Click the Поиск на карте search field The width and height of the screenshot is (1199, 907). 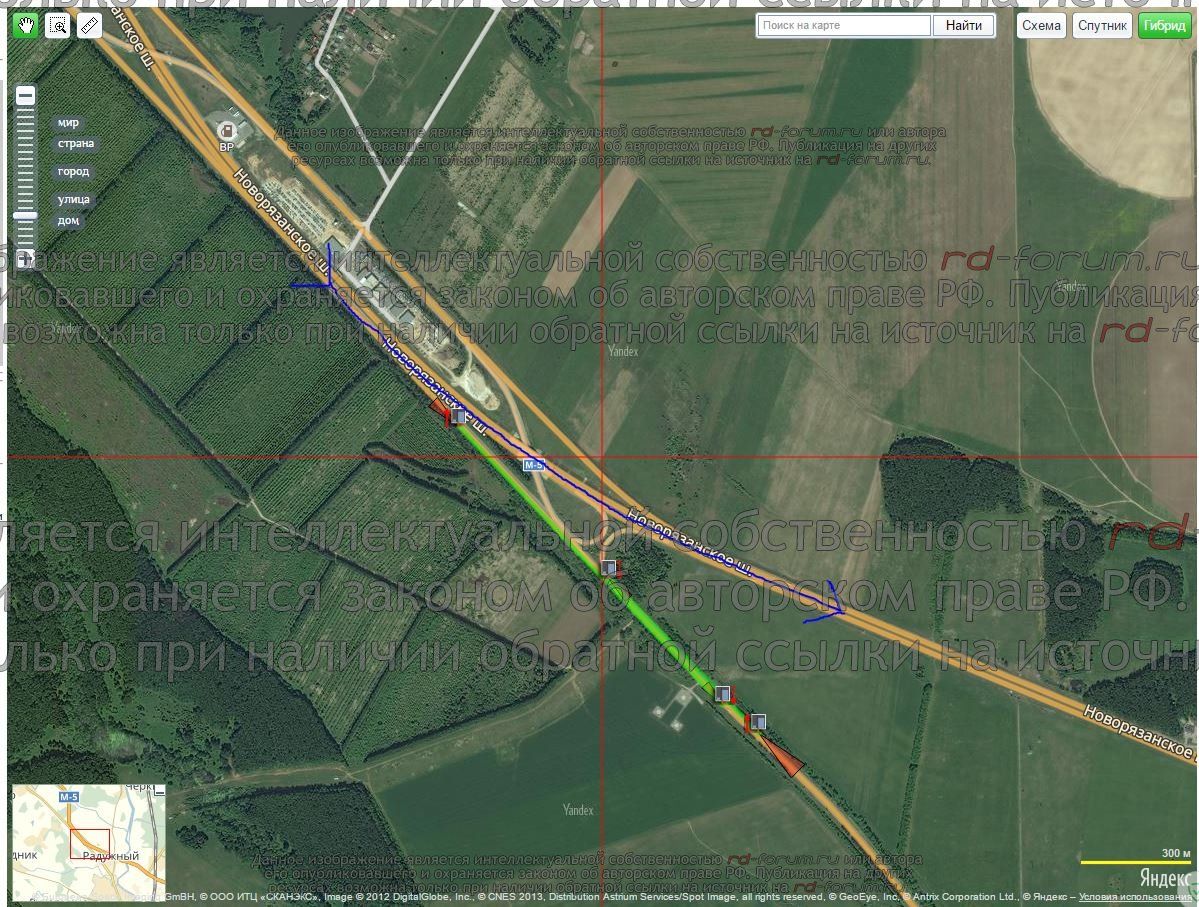coord(844,26)
